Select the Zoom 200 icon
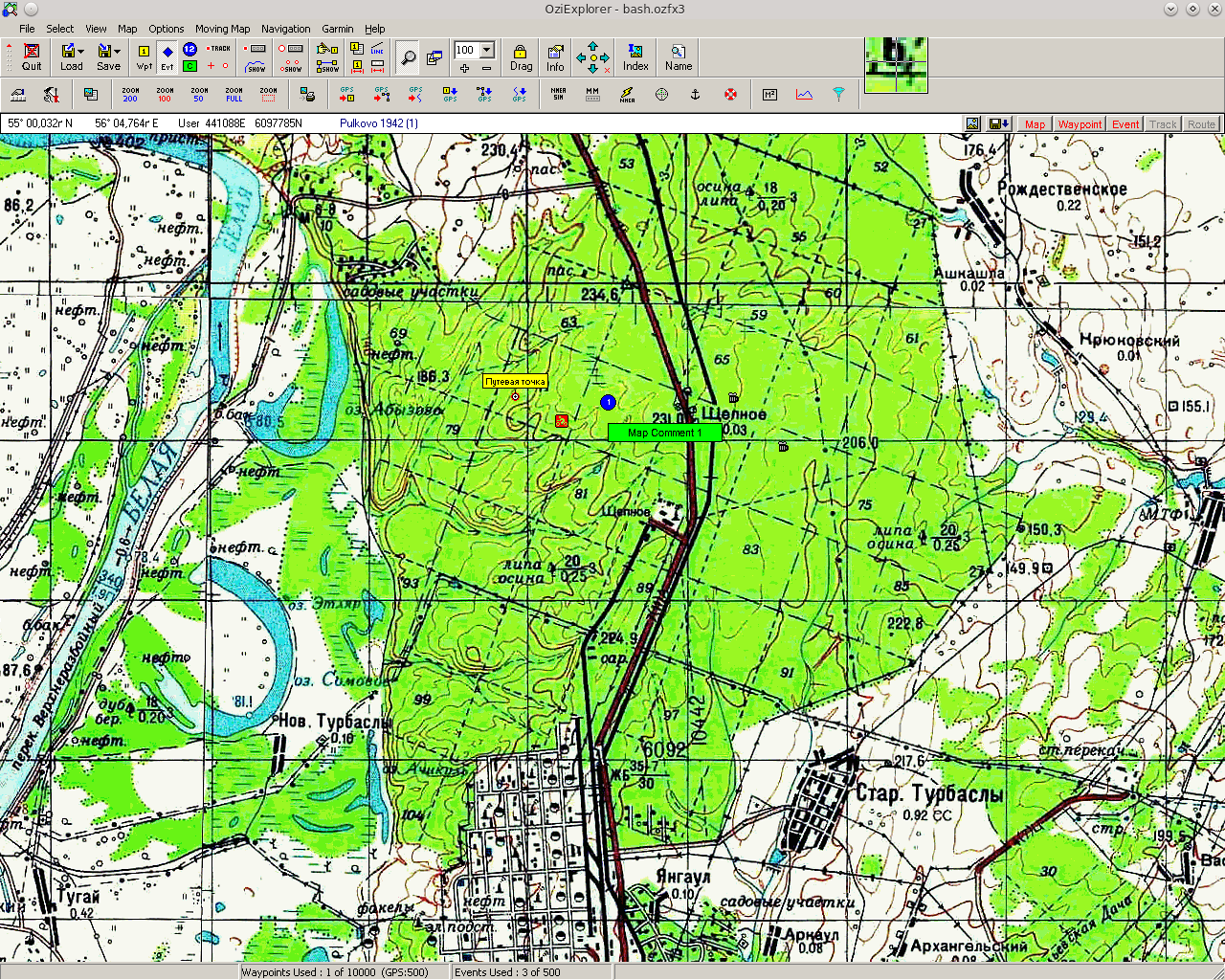1225x980 pixels. pyautogui.click(x=130, y=94)
